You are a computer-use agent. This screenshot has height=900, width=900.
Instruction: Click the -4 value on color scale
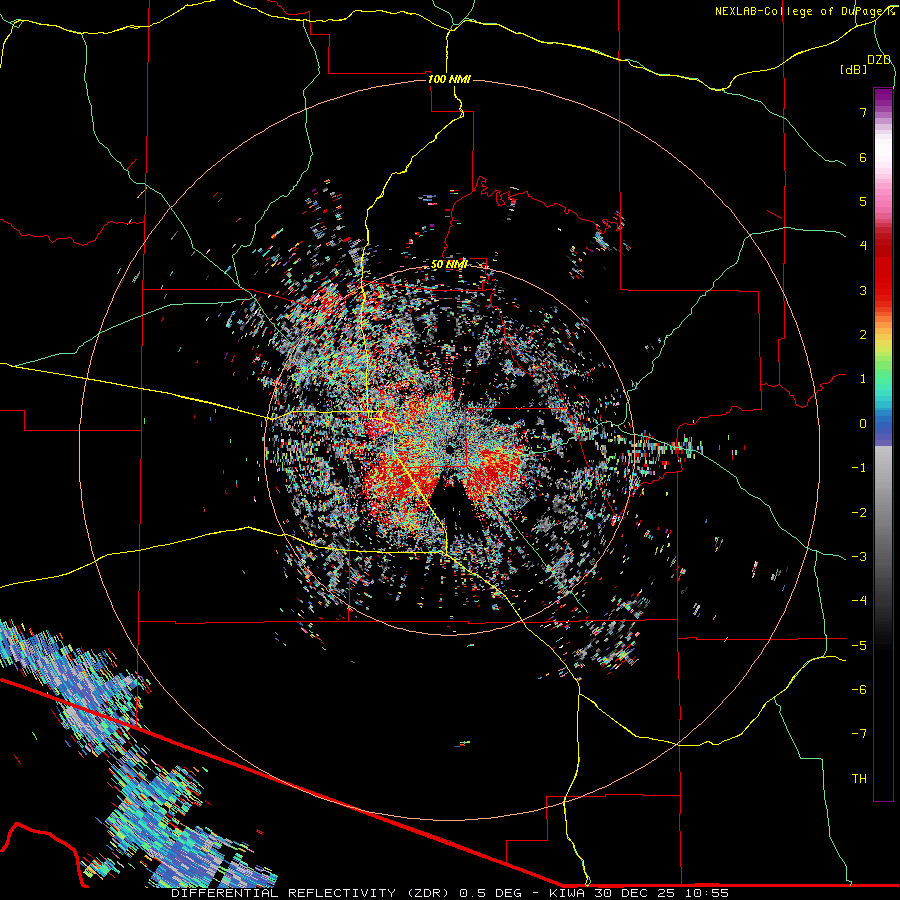(859, 601)
